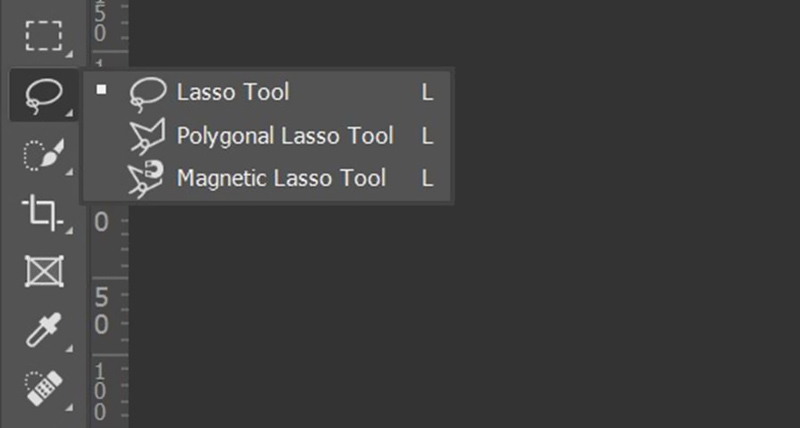
Task: Expand the Marquee tool flyout triangle
Action: (x=69, y=54)
